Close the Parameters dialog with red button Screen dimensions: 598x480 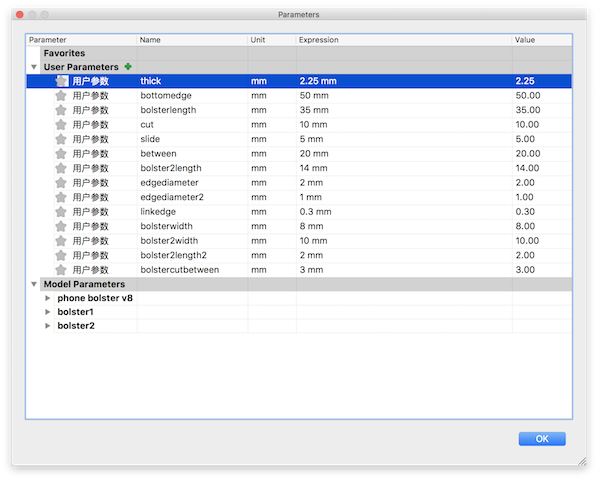click(x=20, y=14)
